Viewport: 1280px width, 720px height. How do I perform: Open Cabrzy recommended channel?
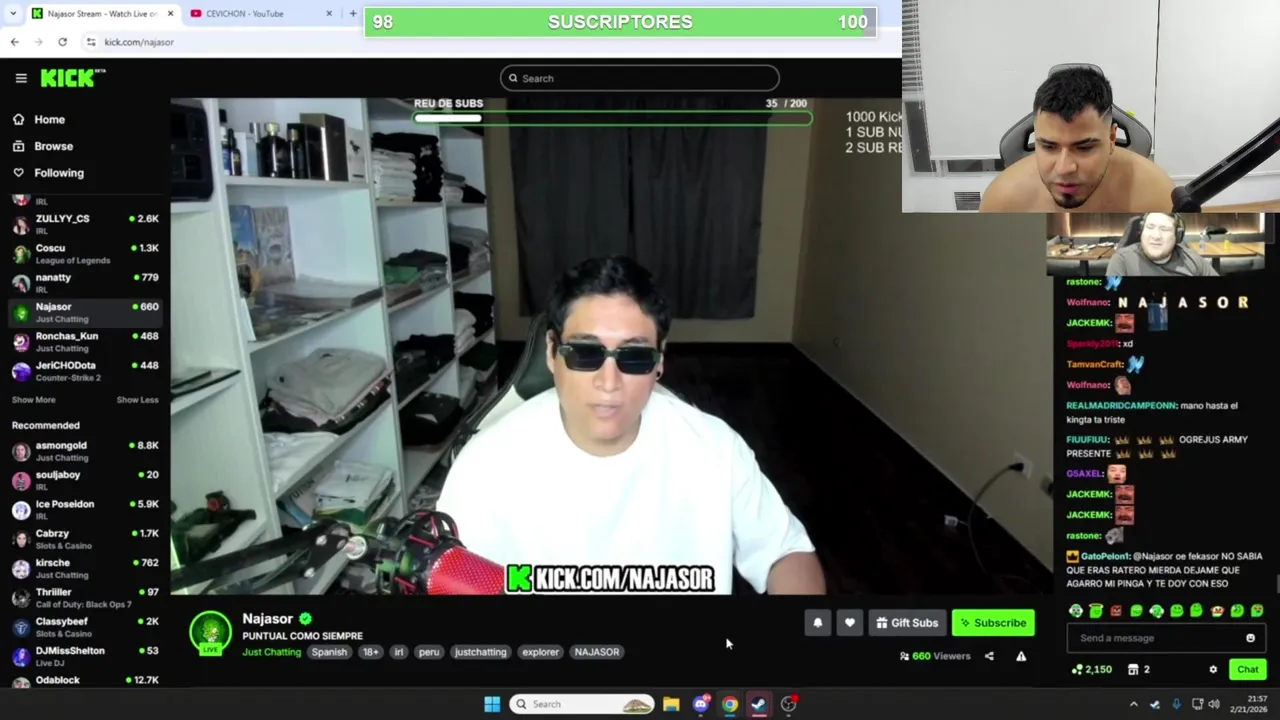tap(85, 538)
